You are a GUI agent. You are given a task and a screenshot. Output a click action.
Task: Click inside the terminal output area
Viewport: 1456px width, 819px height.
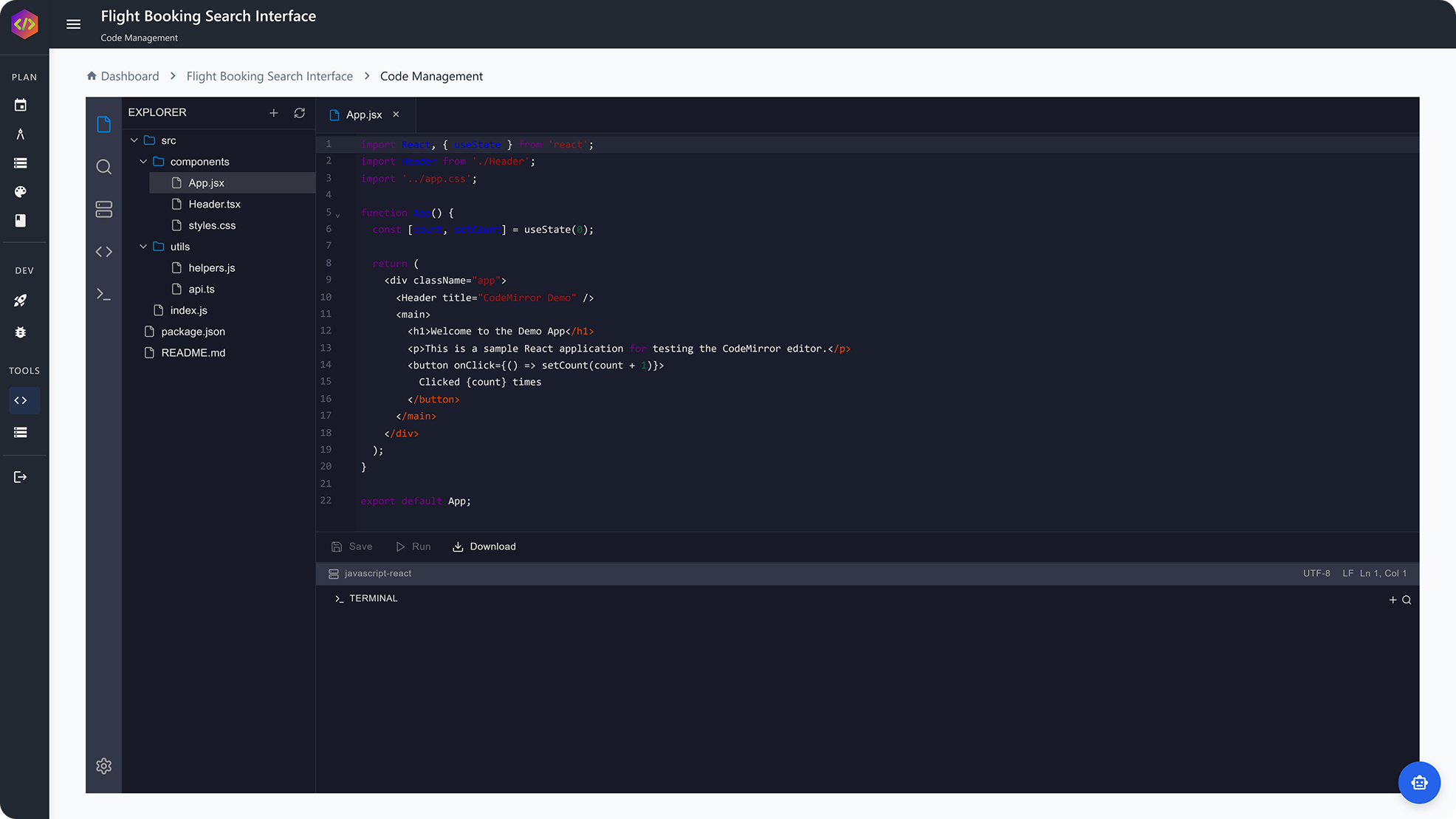coord(868,702)
